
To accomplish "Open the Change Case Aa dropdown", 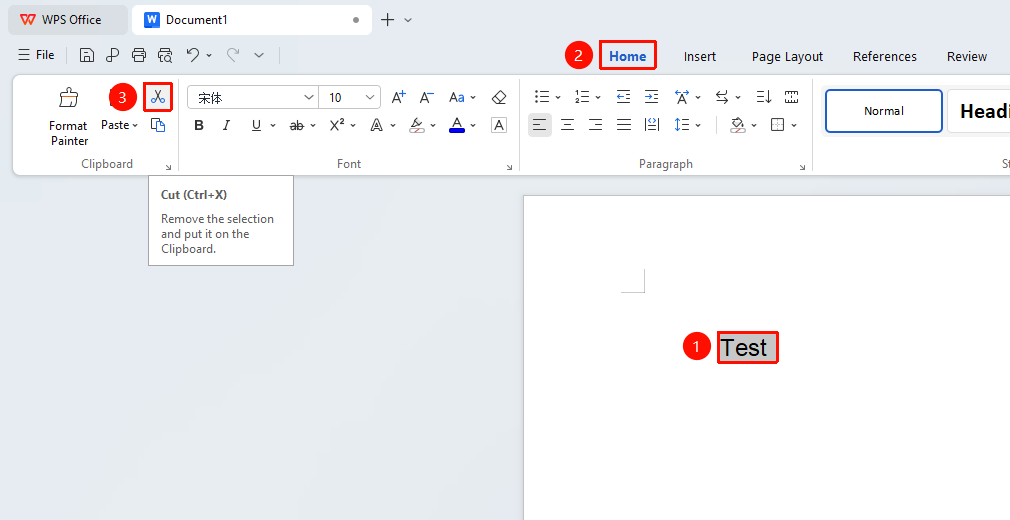I will click(462, 97).
